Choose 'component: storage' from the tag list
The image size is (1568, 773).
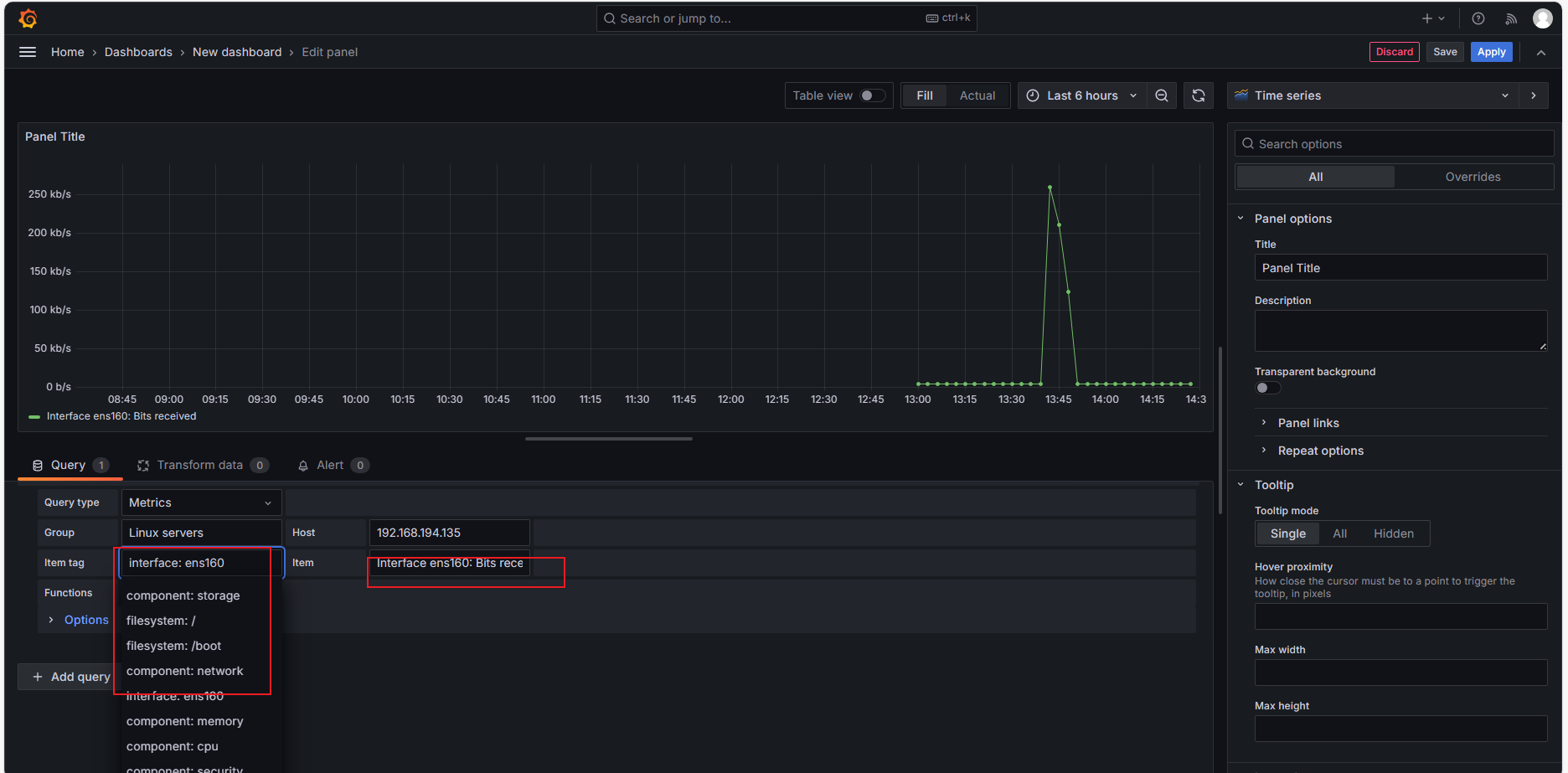[x=183, y=595]
